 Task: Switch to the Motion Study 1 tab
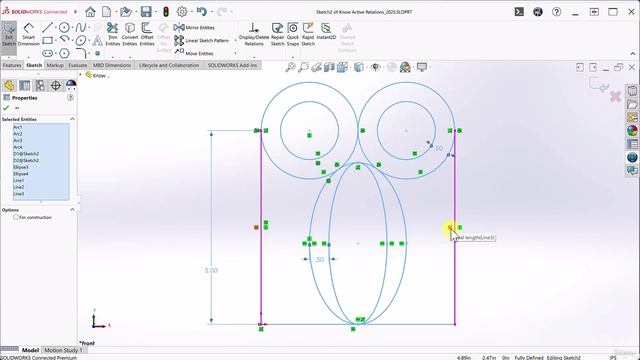(63, 350)
